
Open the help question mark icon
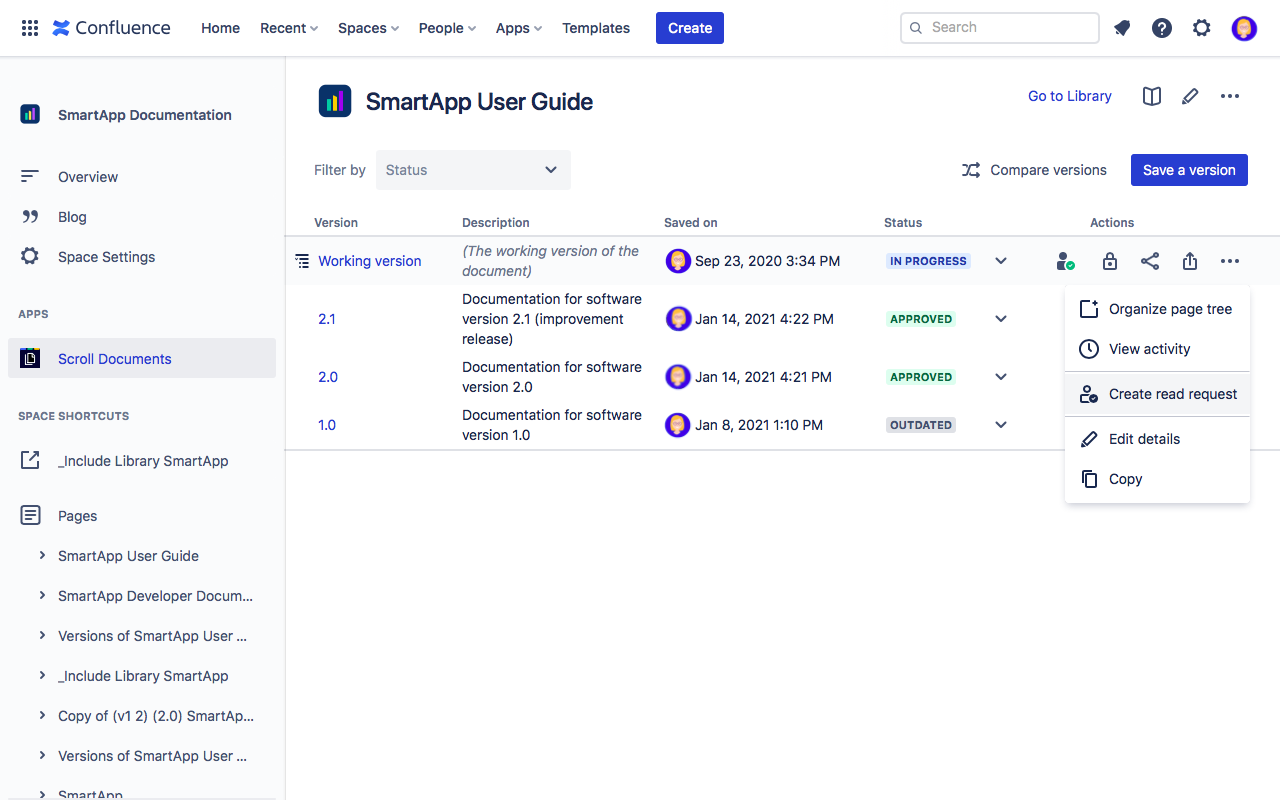pos(1161,27)
